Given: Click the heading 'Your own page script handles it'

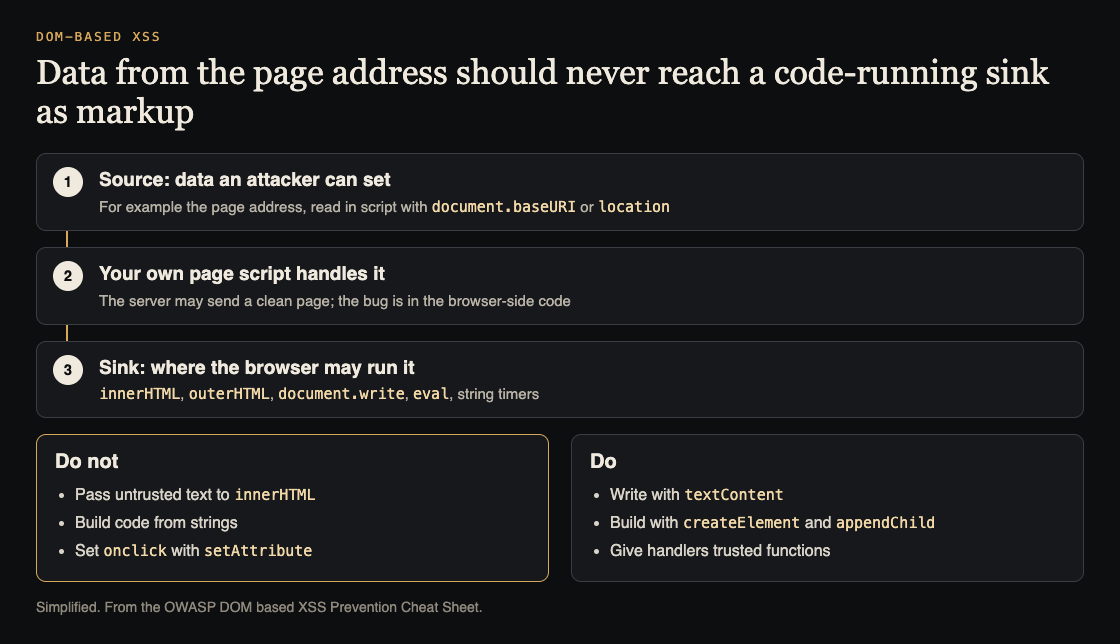Looking at the screenshot, I should (x=241, y=273).
